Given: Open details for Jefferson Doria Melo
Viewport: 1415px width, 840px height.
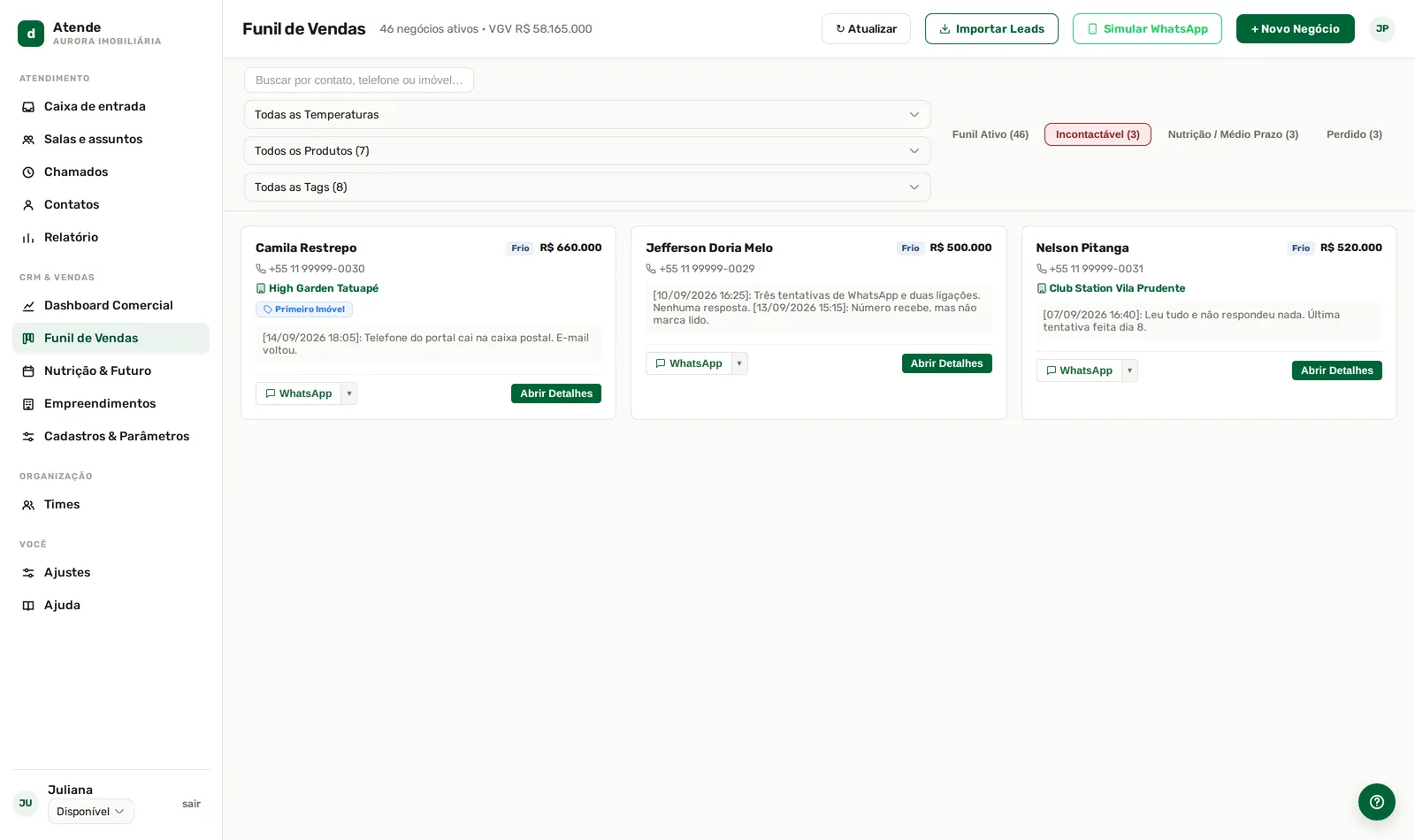Looking at the screenshot, I should (x=946, y=363).
